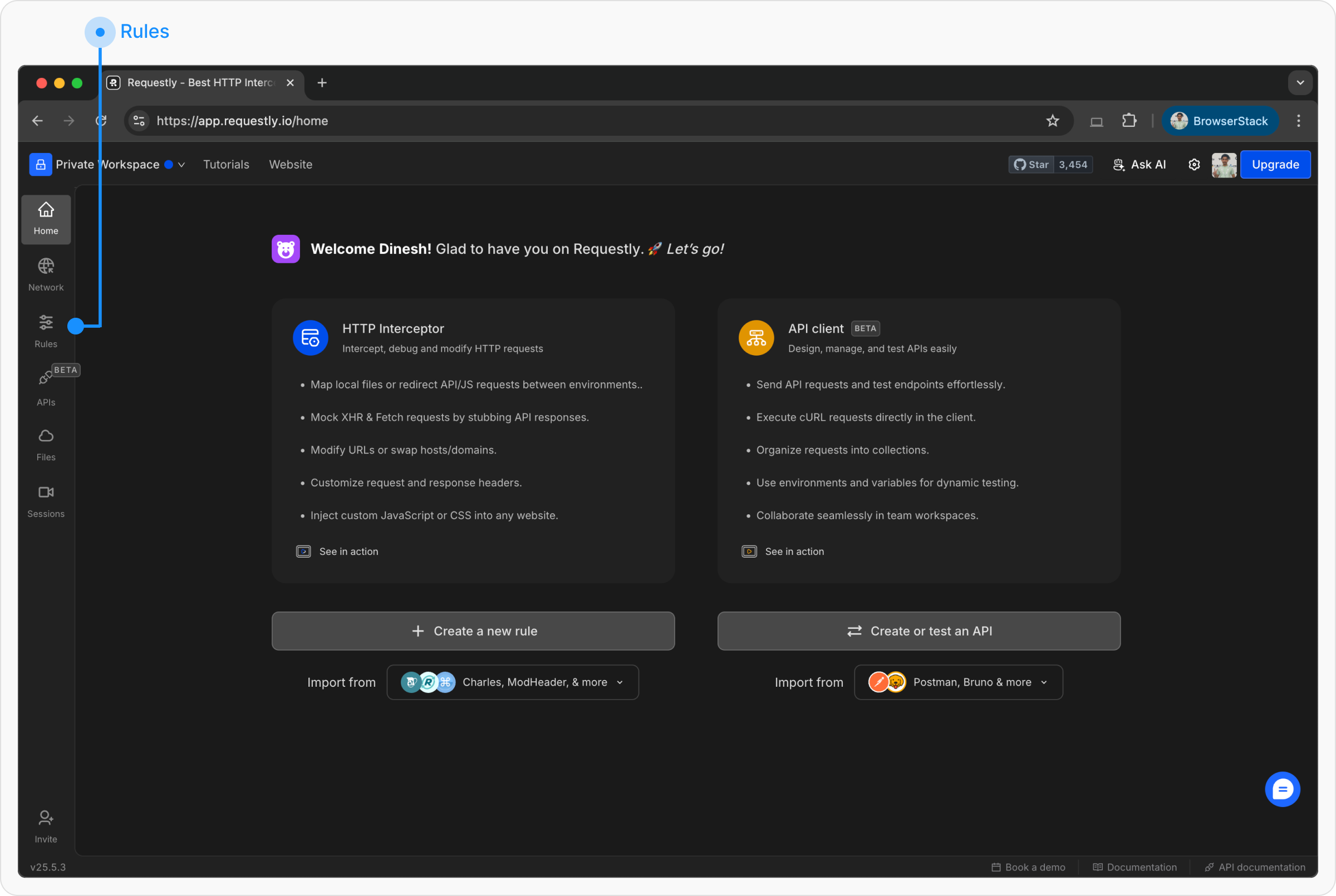This screenshot has height=896, width=1336.
Task: Open browser extensions puzzle icon
Action: [x=1129, y=121]
